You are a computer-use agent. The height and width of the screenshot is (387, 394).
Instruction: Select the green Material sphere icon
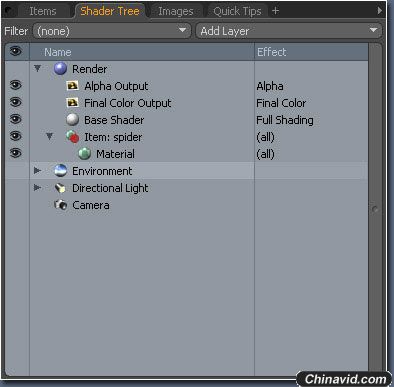point(84,154)
